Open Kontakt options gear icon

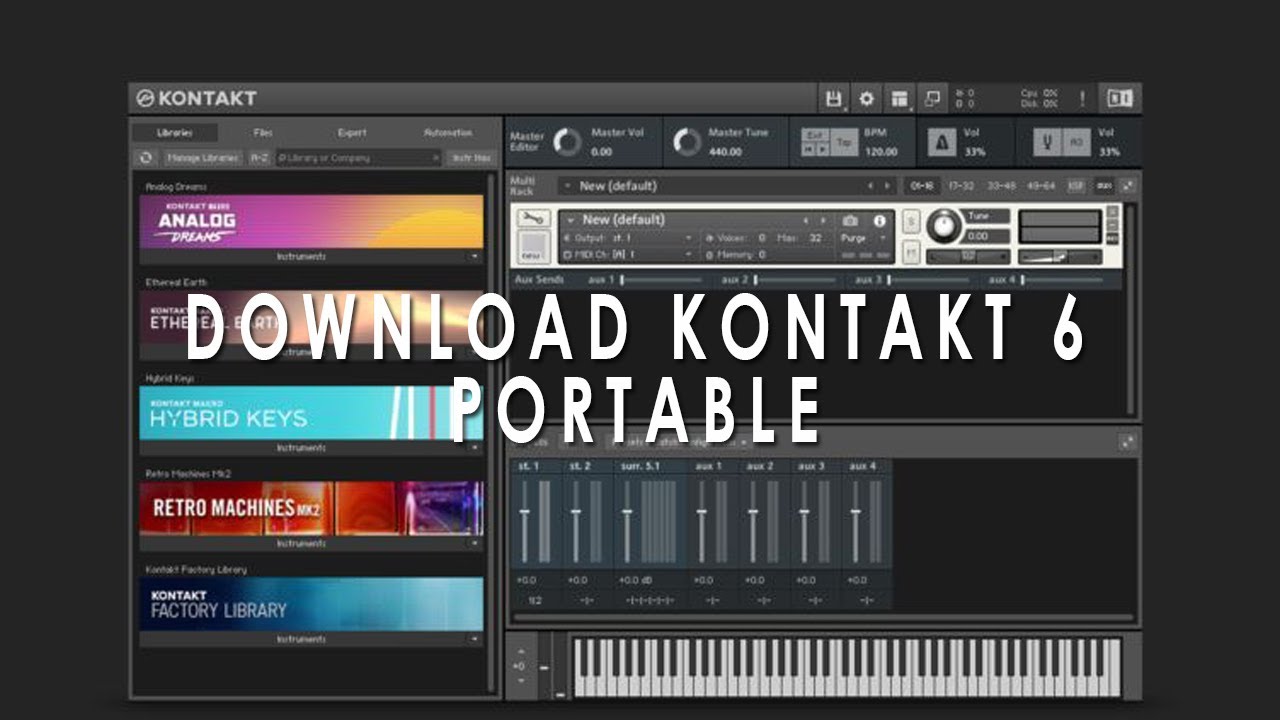point(866,99)
